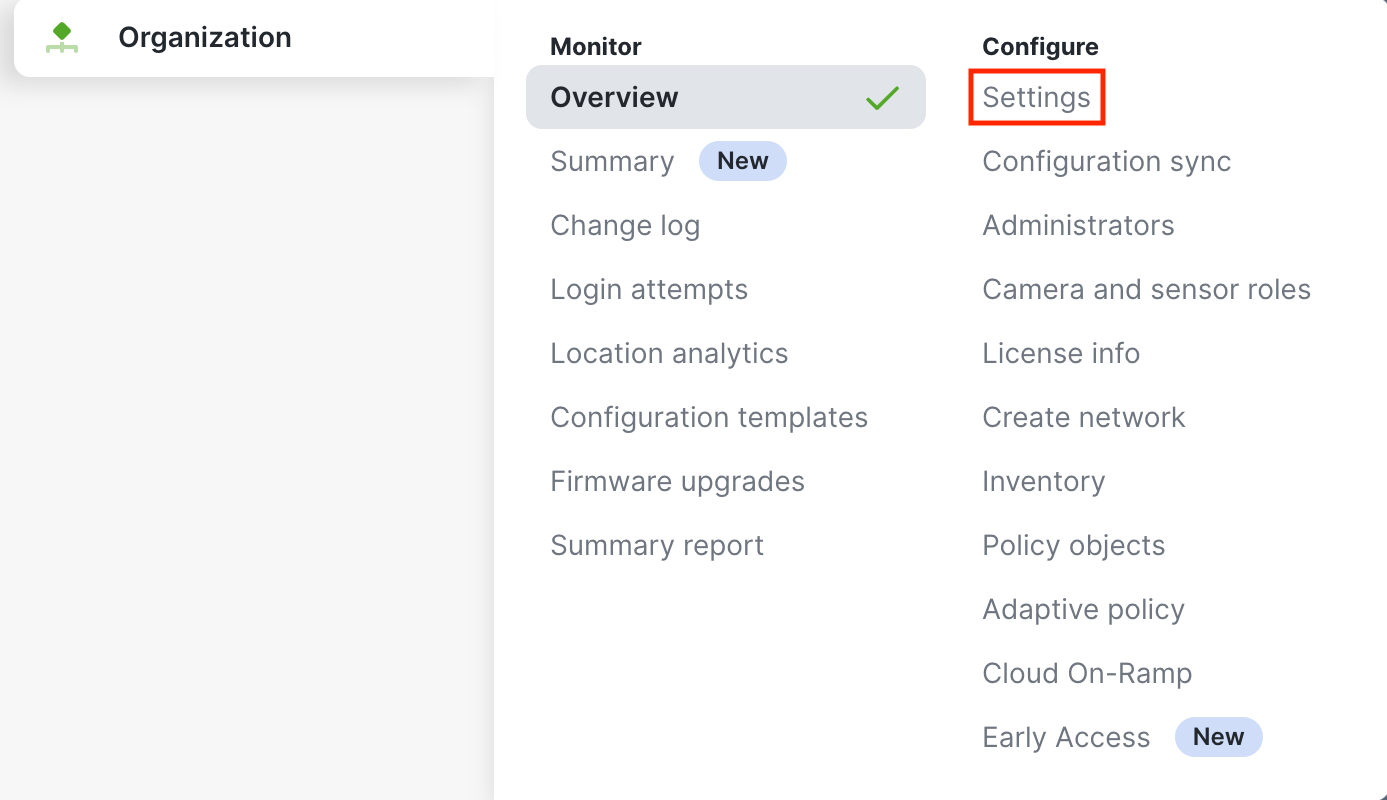Screen dimensions: 1387x800
Task: View the Summary report
Action: tap(657, 546)
